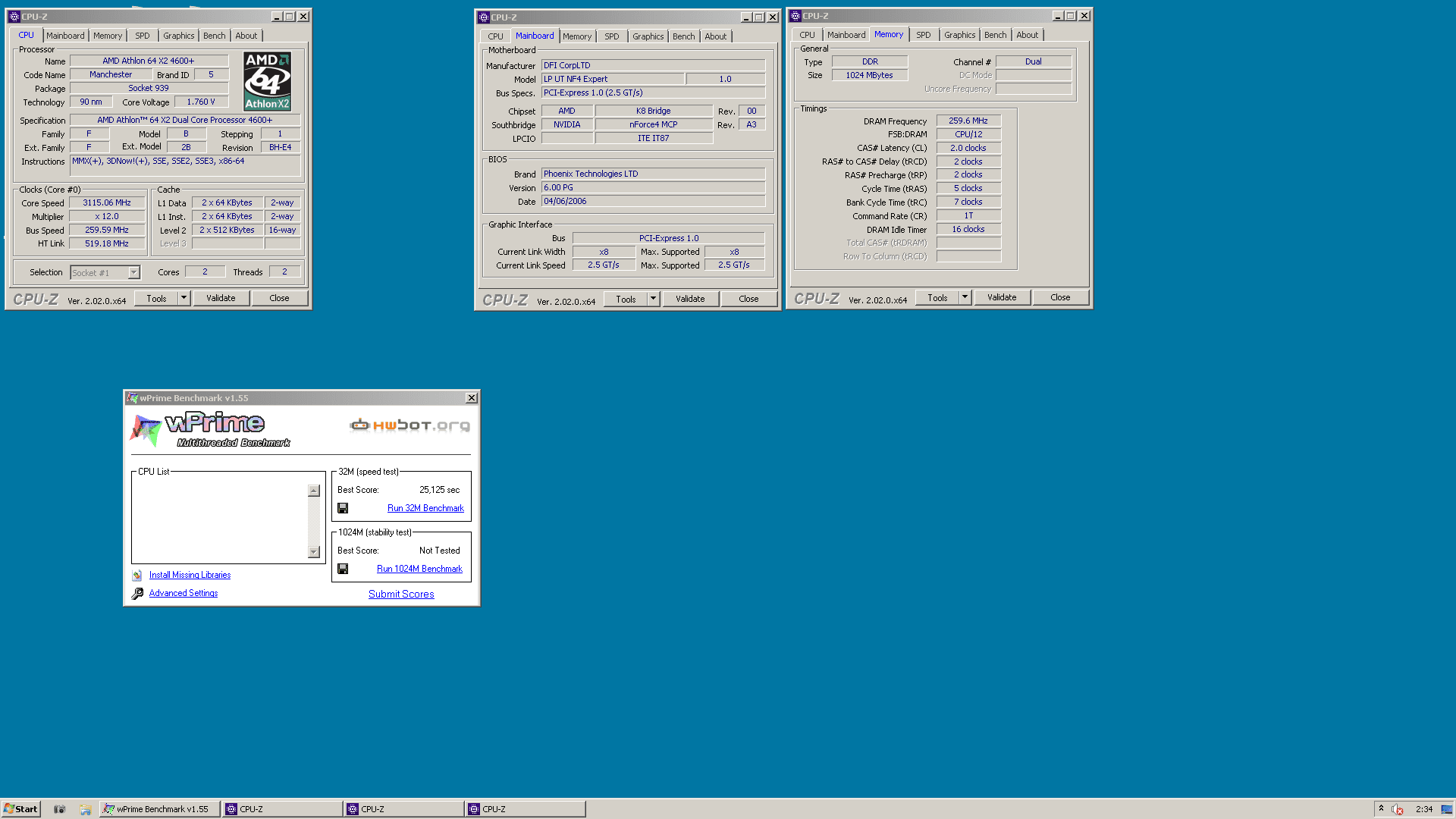The image size is (1456, 819).
Task: Click the wPrime logo graphic
Action: [x=211, y=429]
